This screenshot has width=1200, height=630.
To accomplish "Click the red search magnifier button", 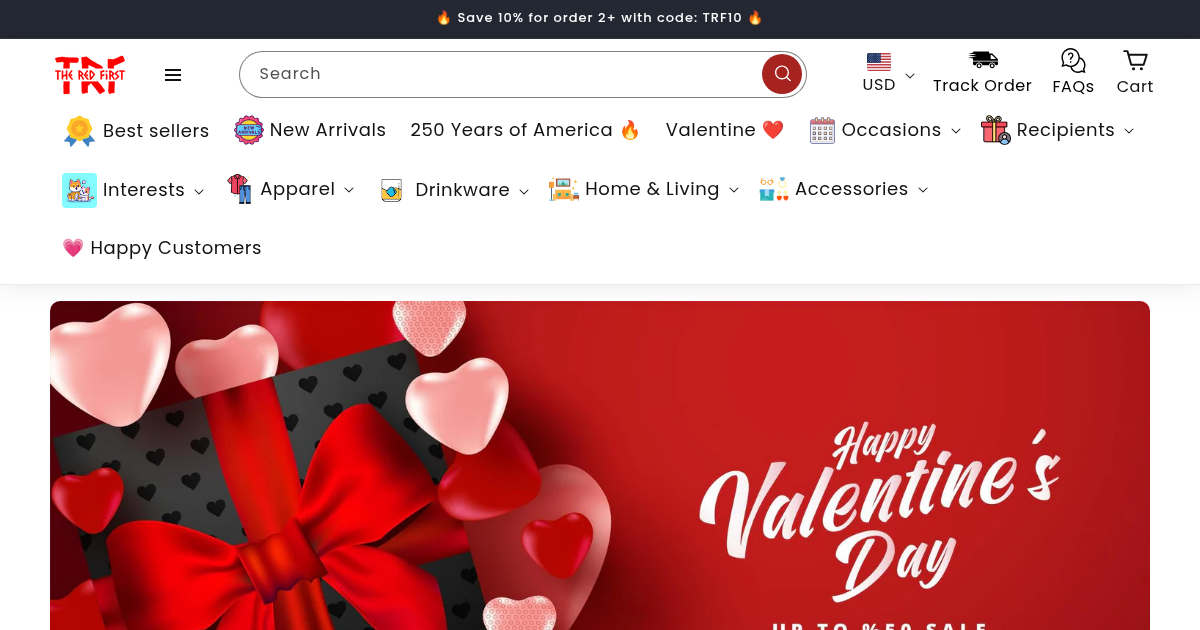I will [782, 74].
